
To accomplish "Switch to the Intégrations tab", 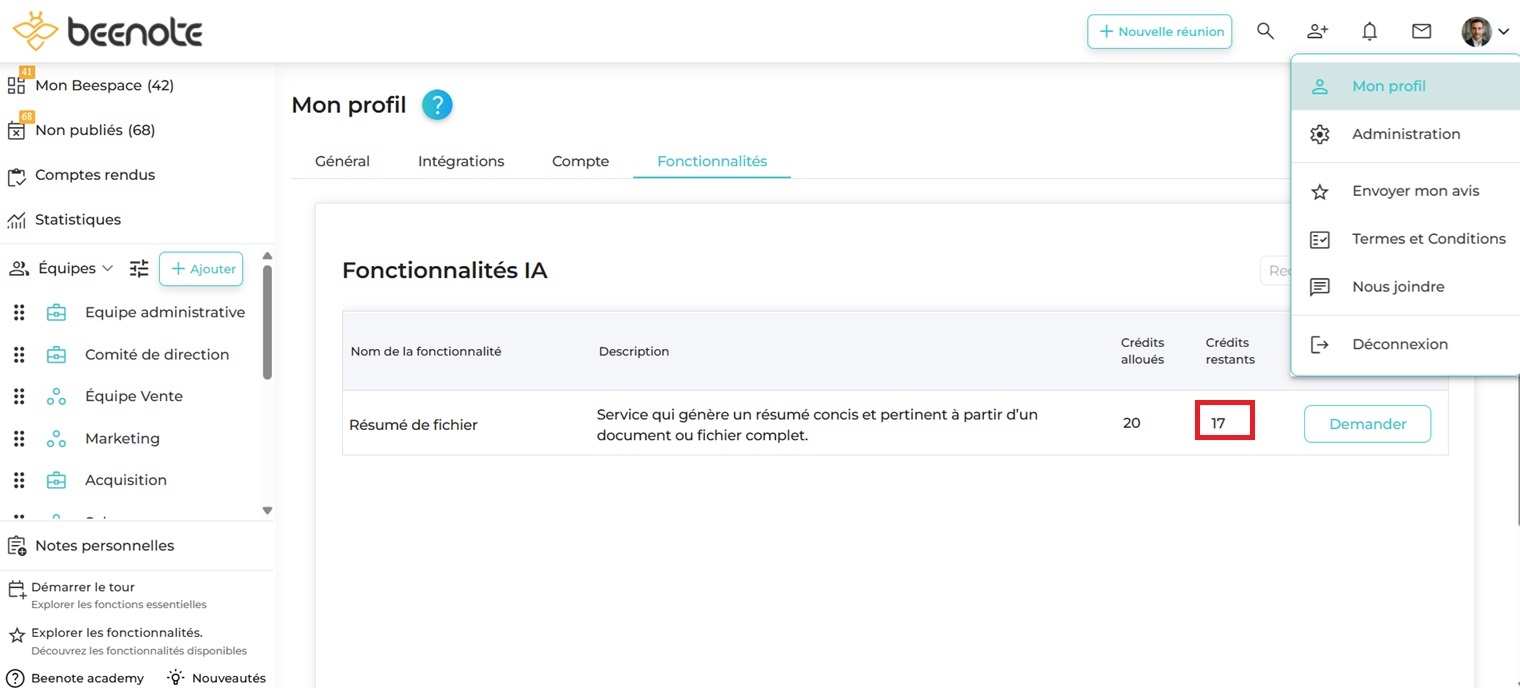I will point(461,161).
